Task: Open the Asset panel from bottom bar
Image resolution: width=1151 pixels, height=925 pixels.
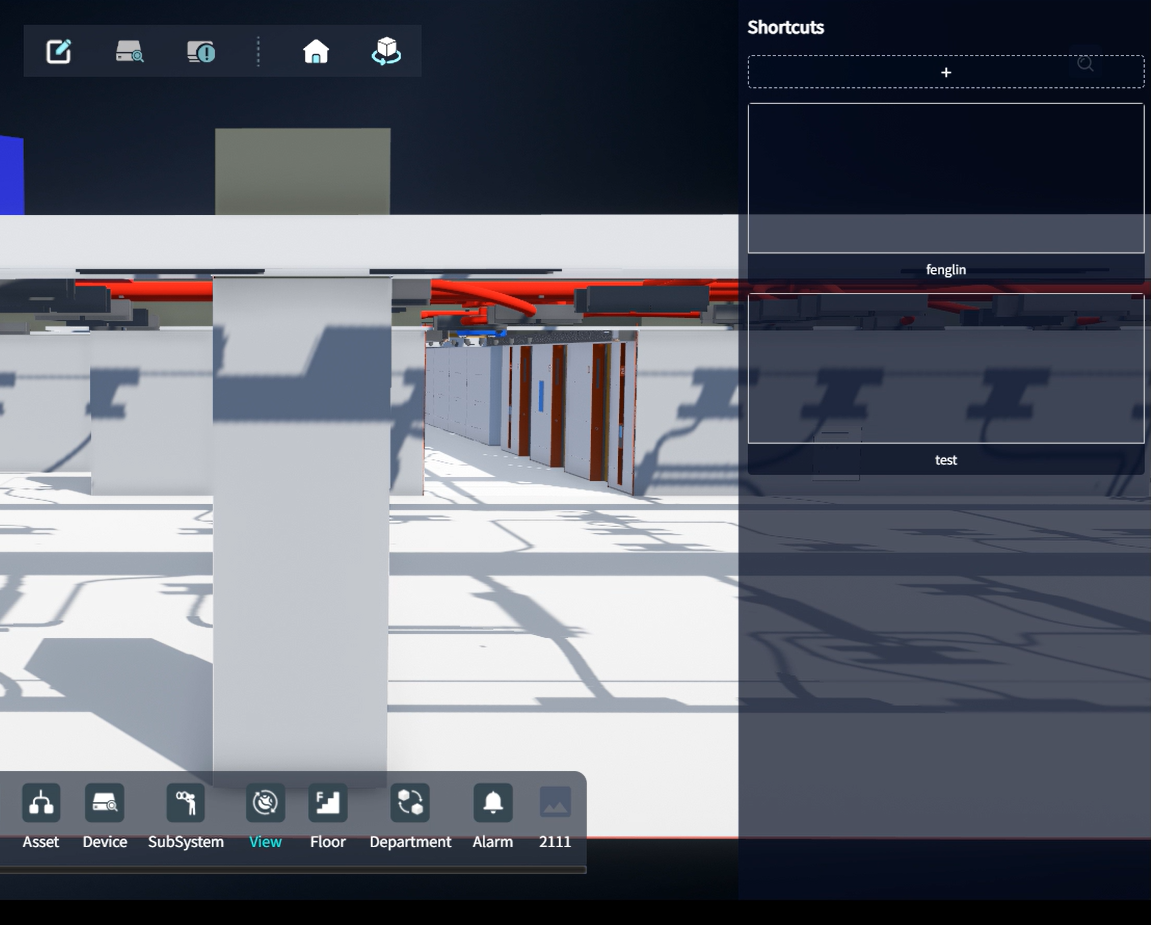Action: (x=41, y=803)
